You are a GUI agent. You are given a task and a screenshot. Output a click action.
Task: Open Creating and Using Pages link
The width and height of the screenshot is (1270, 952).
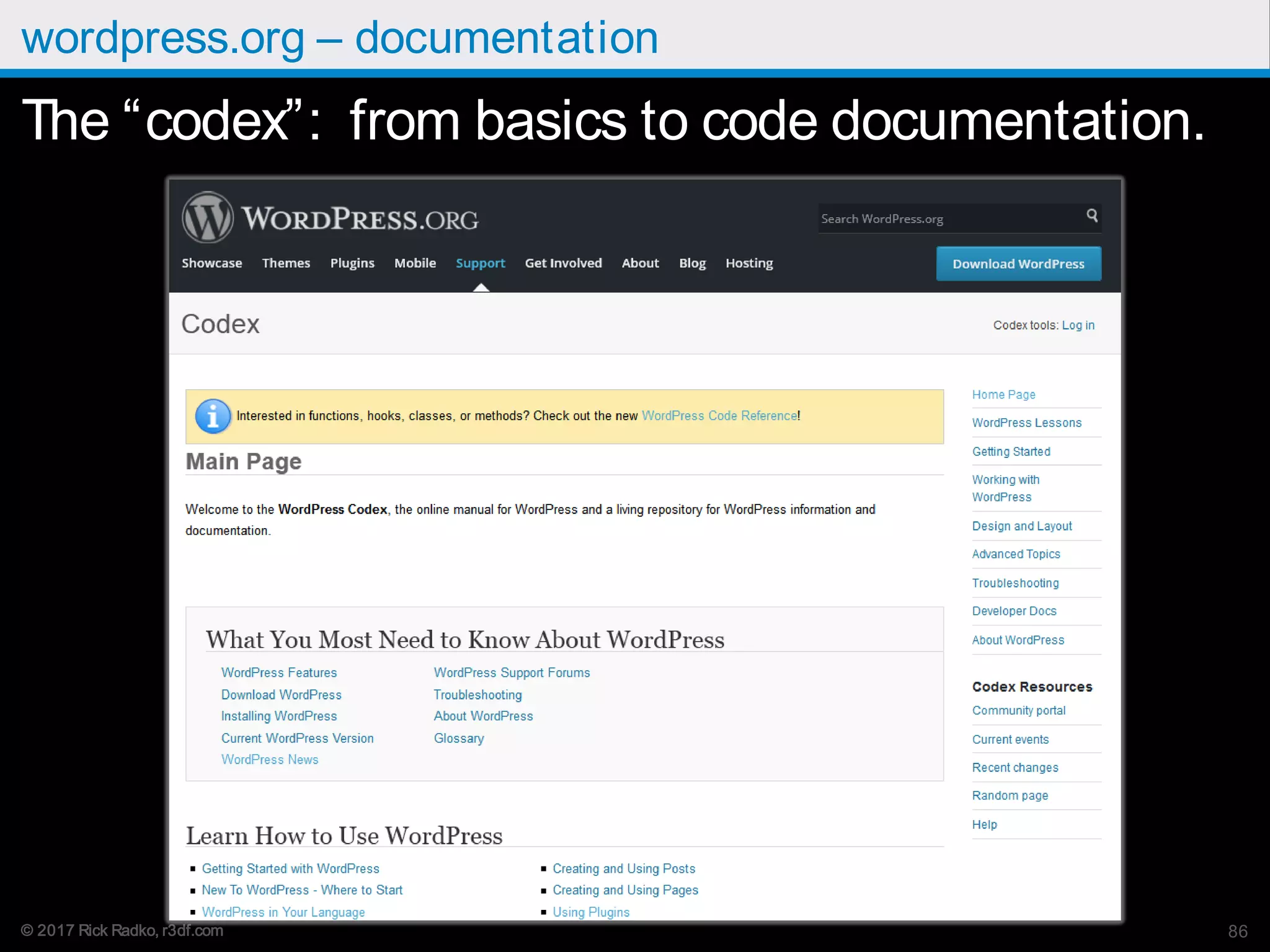626,891
